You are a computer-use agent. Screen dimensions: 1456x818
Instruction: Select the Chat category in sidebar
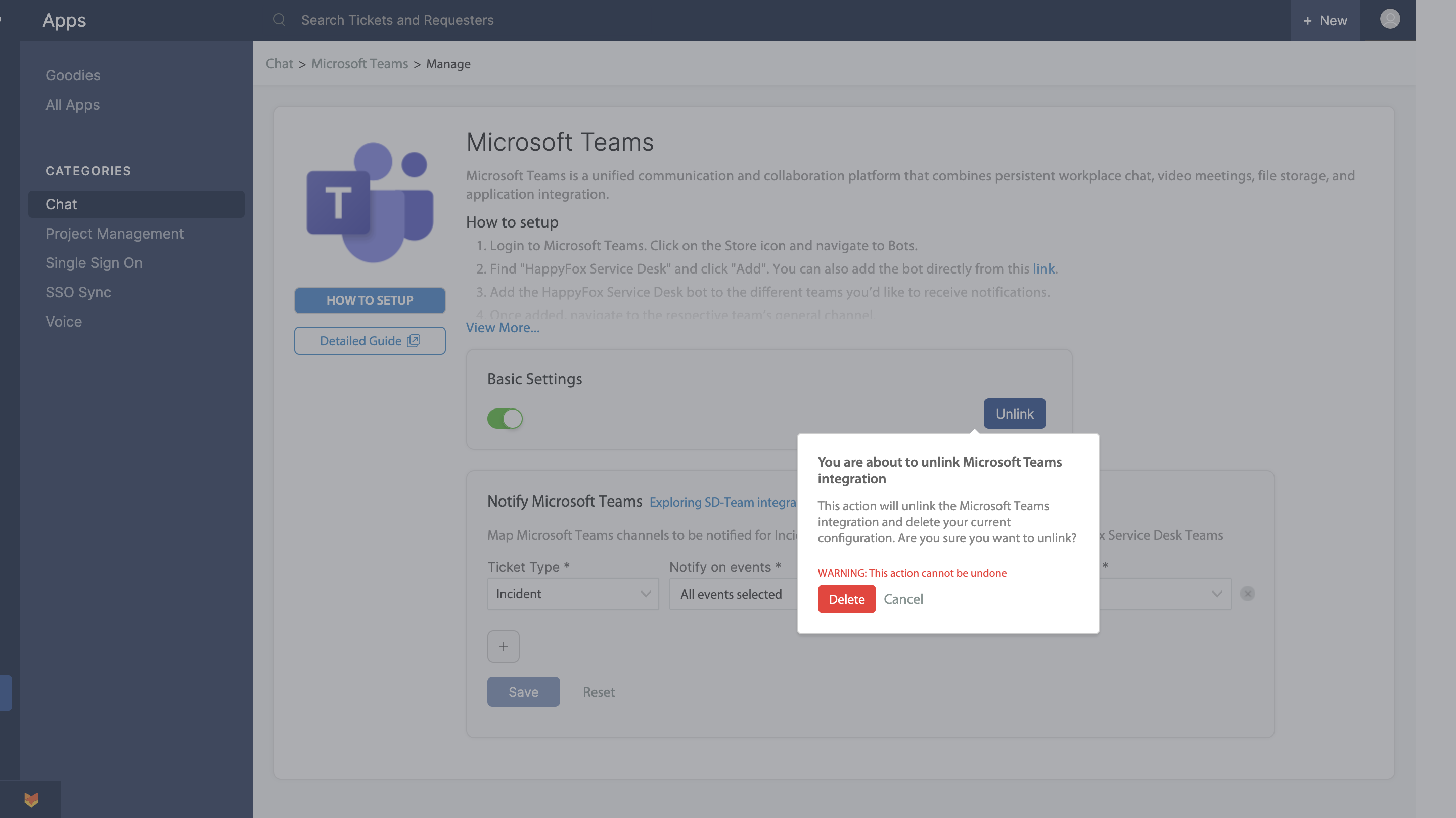coord(61,204)
